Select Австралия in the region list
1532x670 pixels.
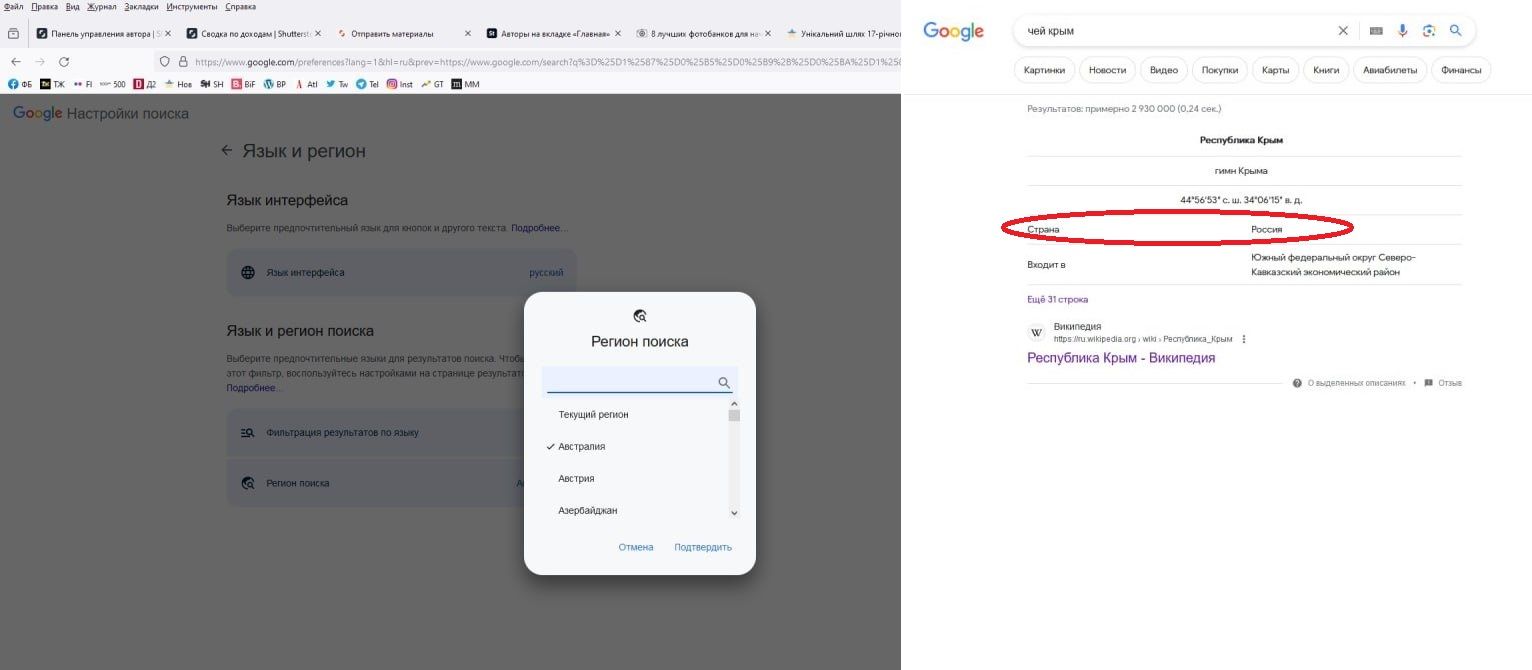[x=581, y=447]
